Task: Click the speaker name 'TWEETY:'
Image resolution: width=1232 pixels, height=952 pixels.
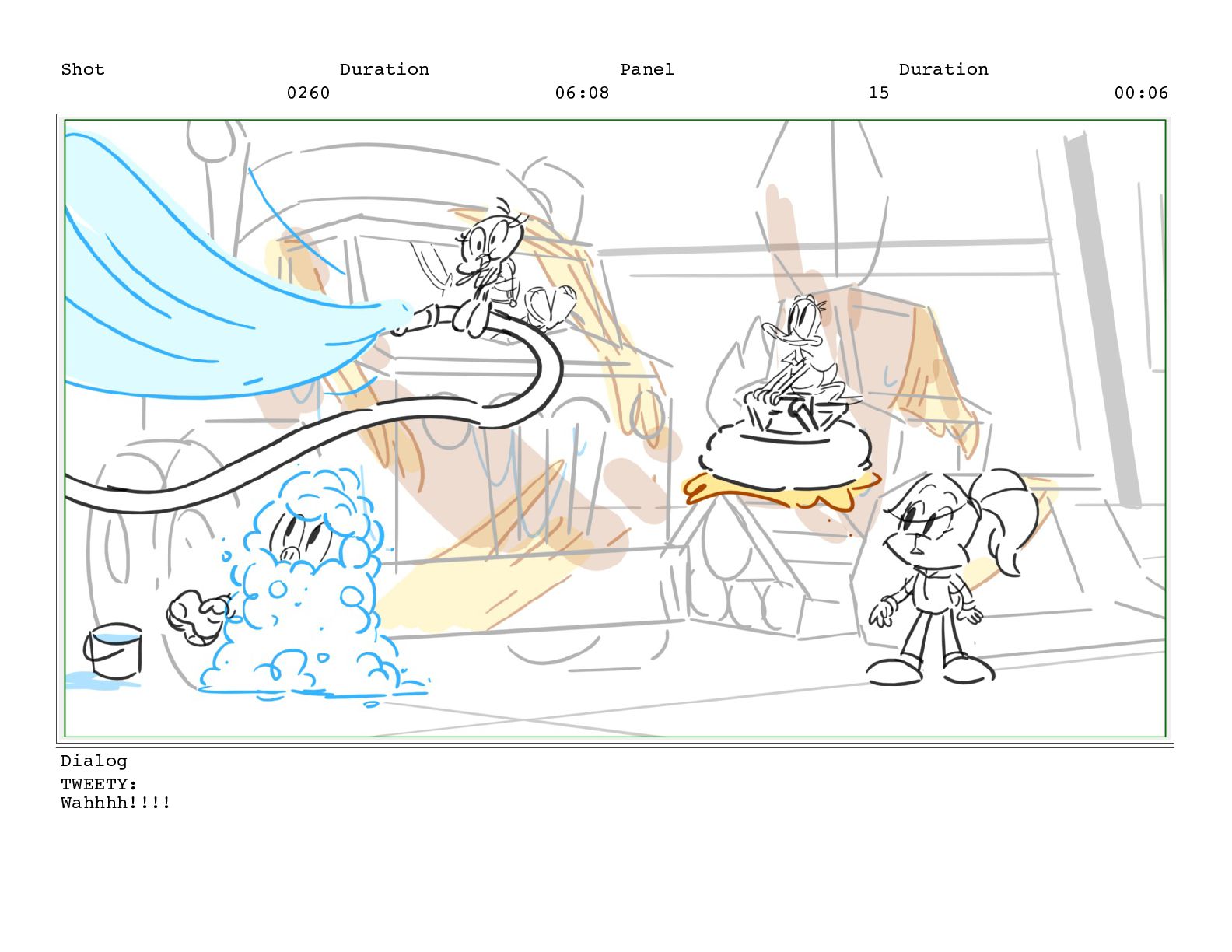Action: [x=99, y=784]
